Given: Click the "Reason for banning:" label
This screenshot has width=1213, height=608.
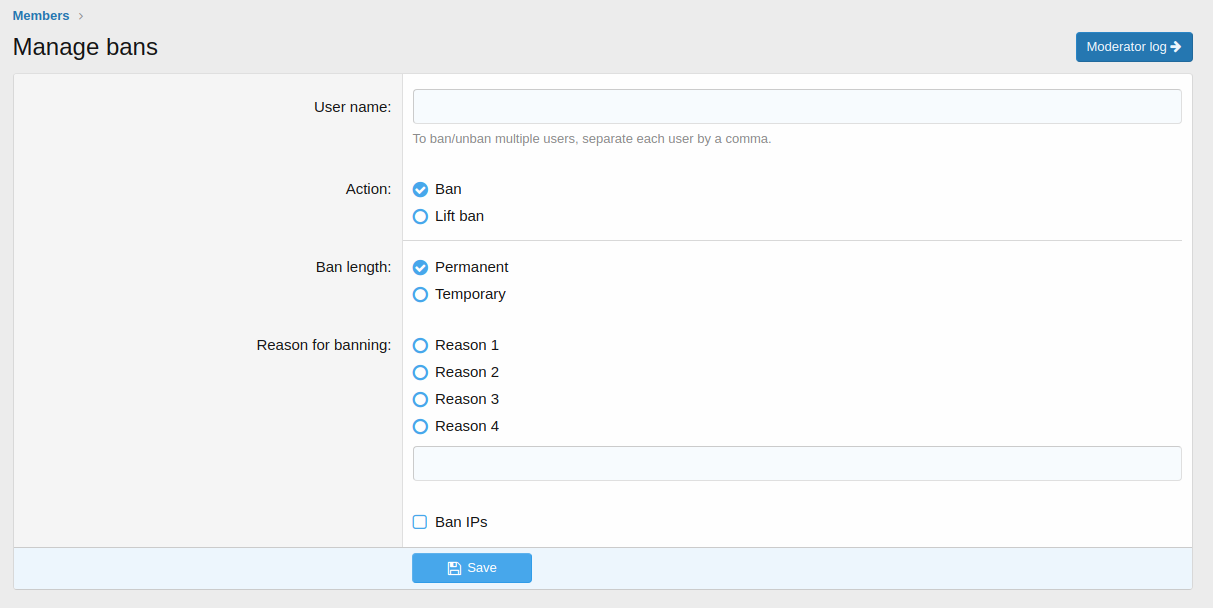Looking at the screenshot, I should click(x=323, y=345).
